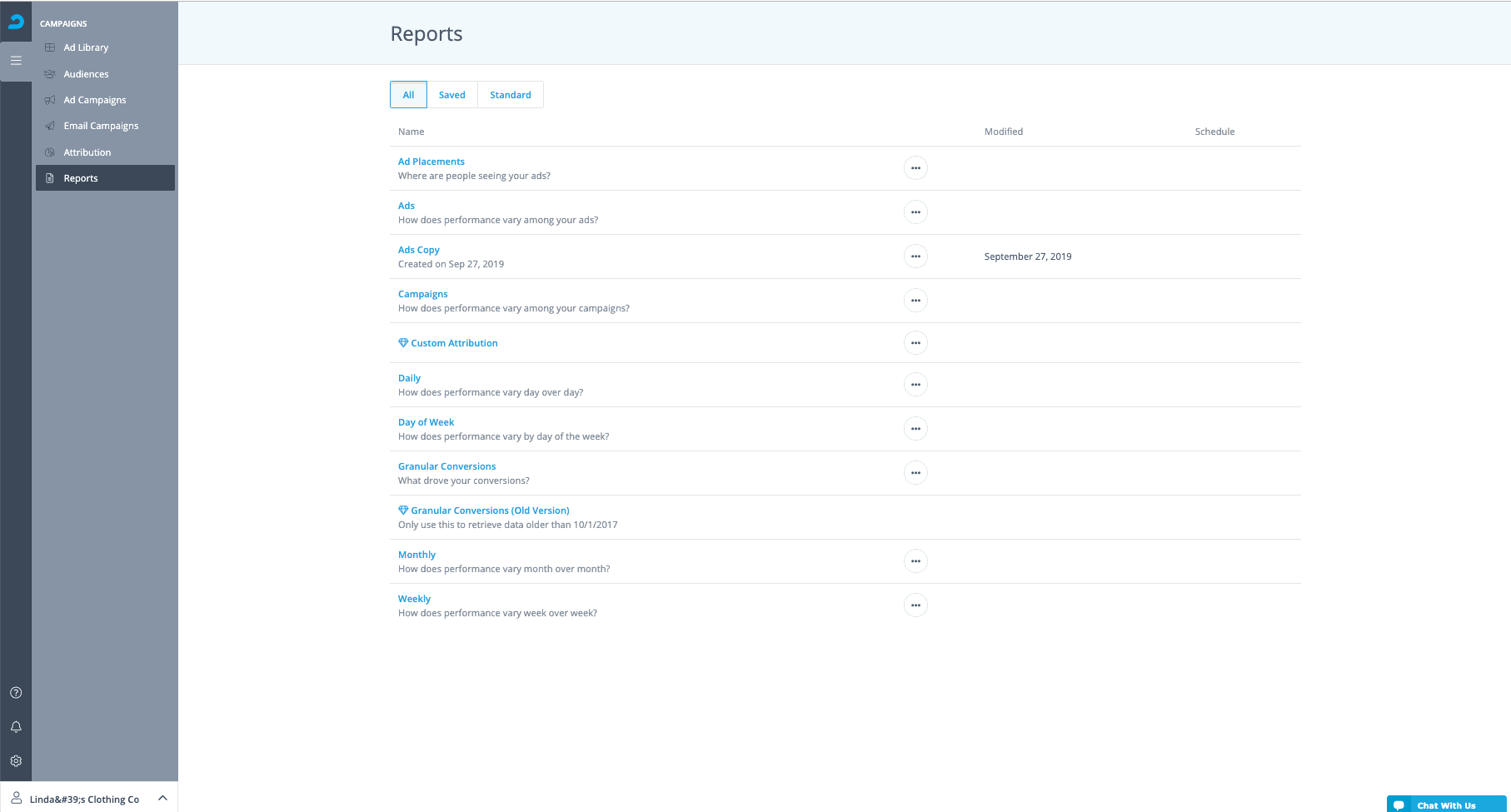The width and height of the screenshot is (1511, 812).
Task: Click the Ad Campaigns megaphone icon
Action: [50, 100]
